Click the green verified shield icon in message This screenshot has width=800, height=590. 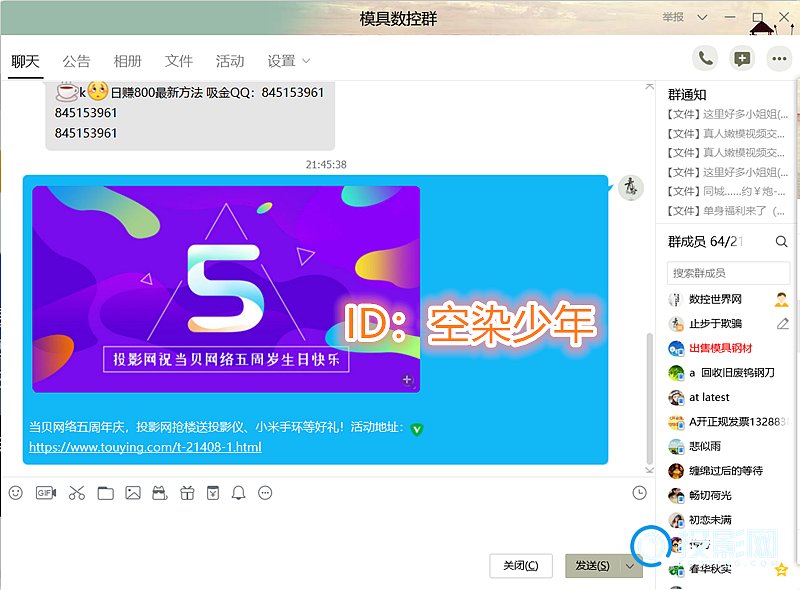[417, 429]
